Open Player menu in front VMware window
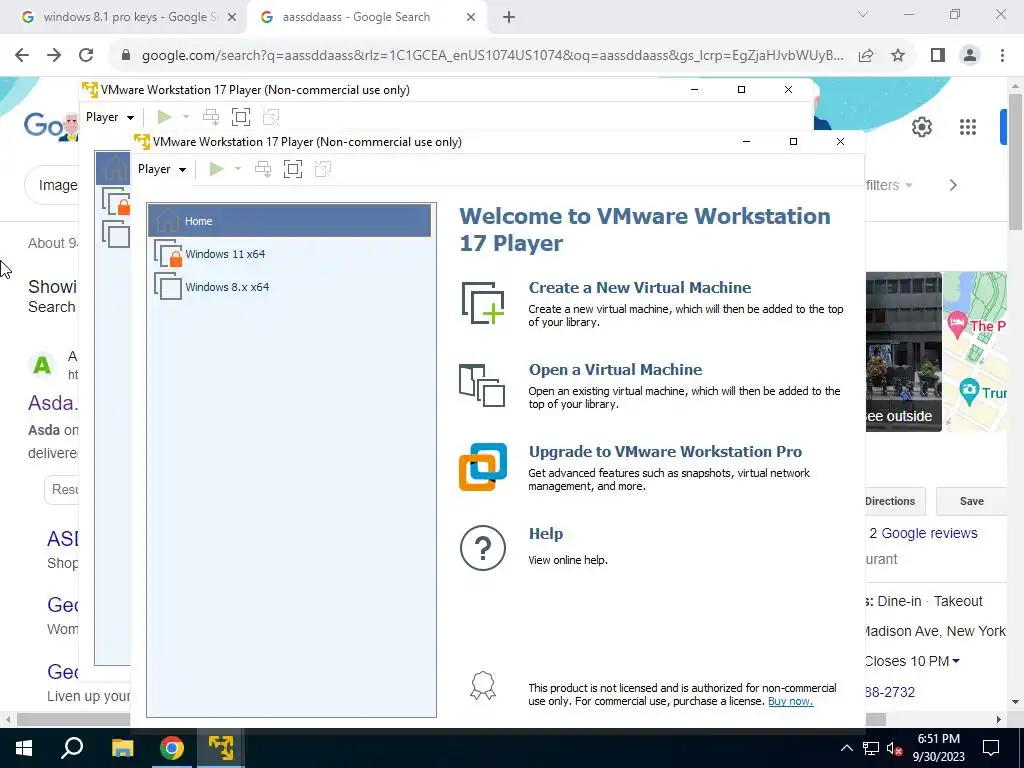The width and height of the screenshot is (1024, 768). click(162, 169)
